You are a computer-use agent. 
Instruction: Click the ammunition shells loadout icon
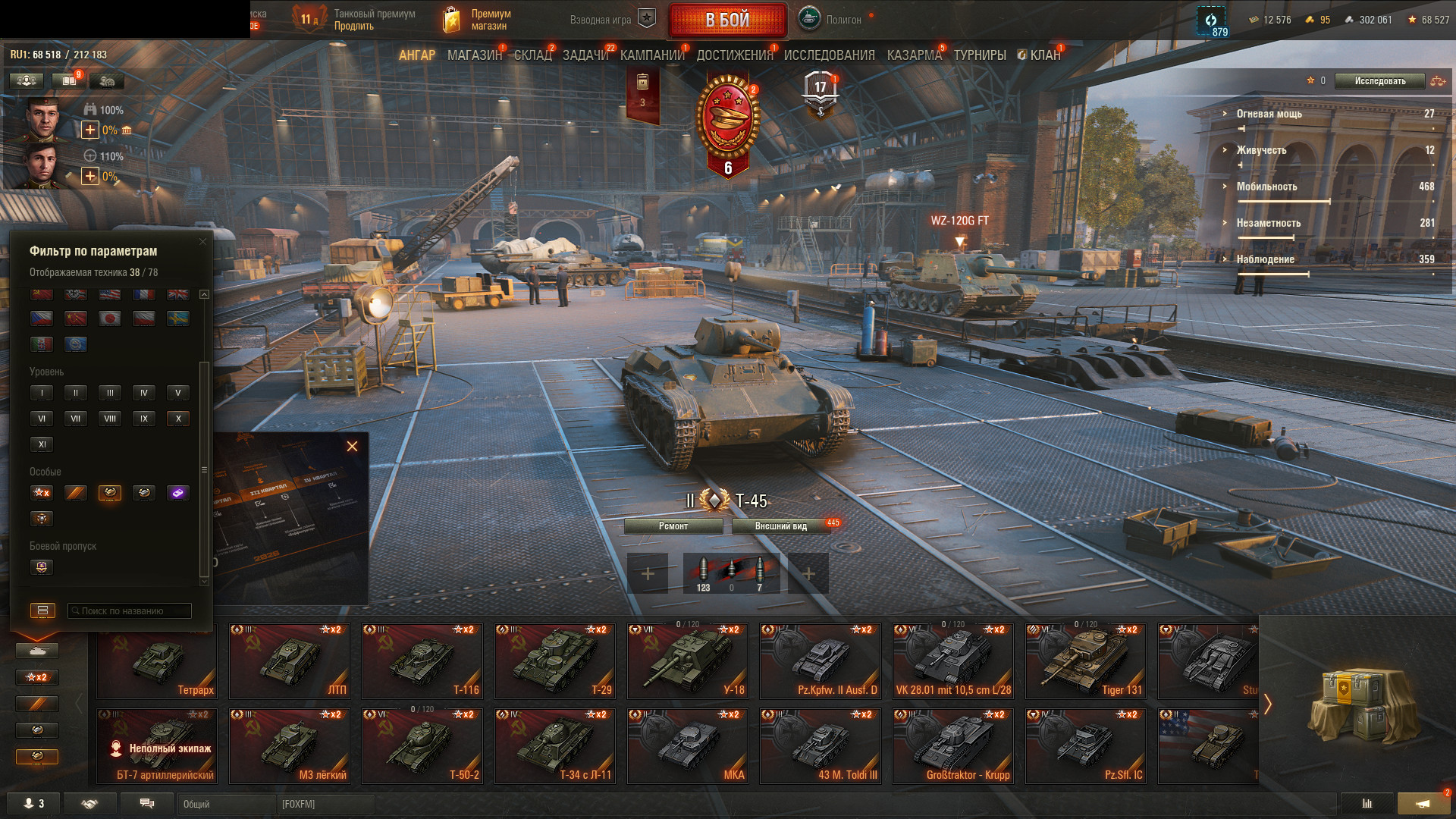coord(731,573)
